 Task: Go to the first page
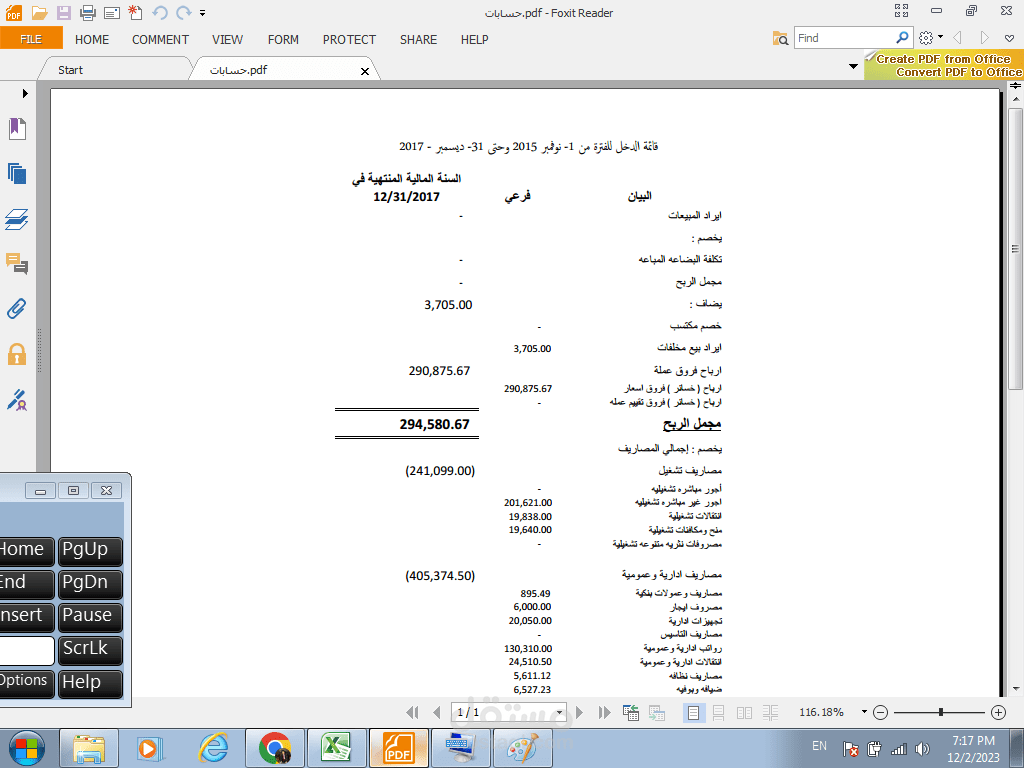coord(412,712)
